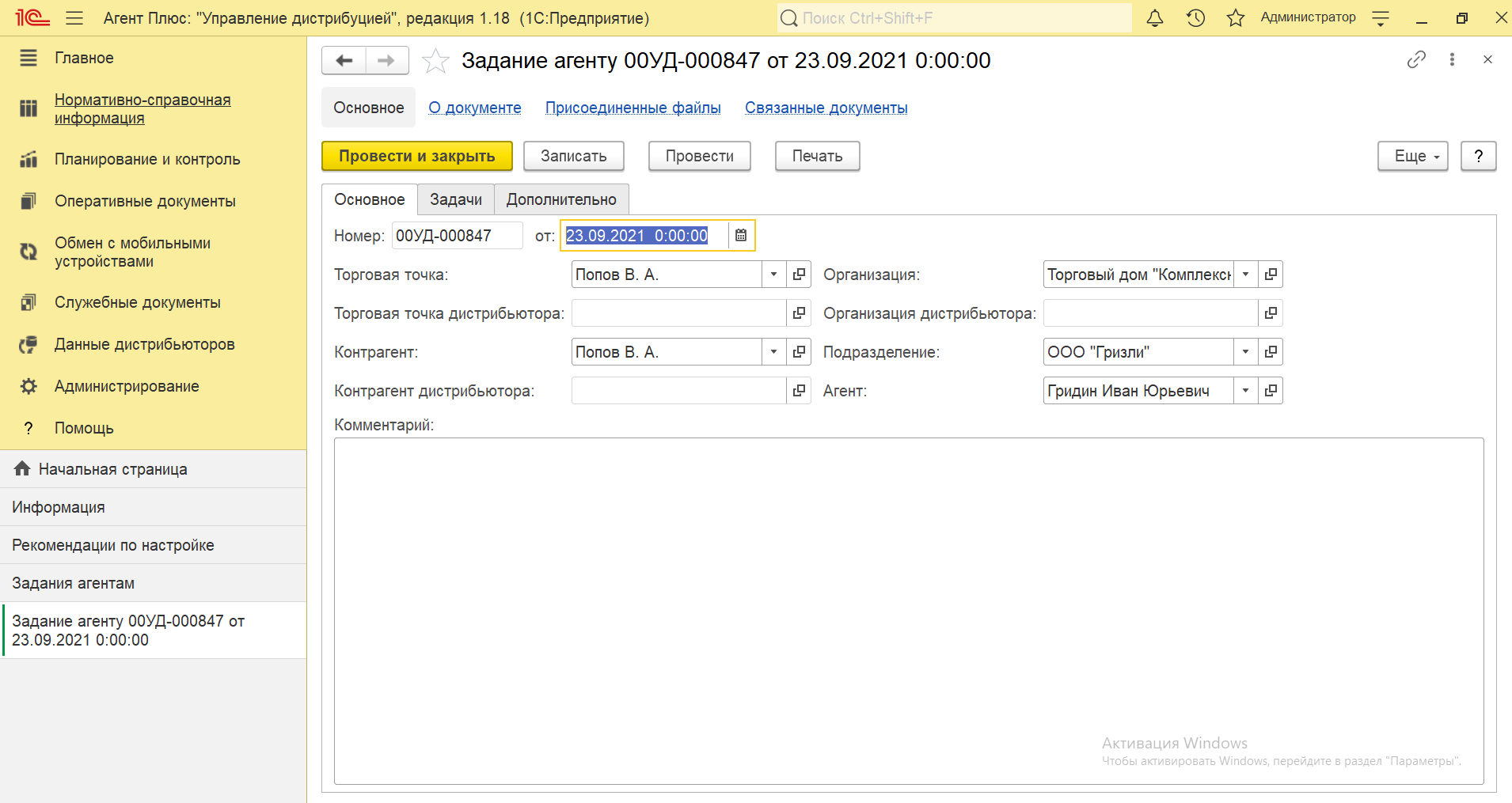The width and height of the screenshot is (1512, 803).
Task: Open Торговая точка record icon
Action: [x=799, y=274]
